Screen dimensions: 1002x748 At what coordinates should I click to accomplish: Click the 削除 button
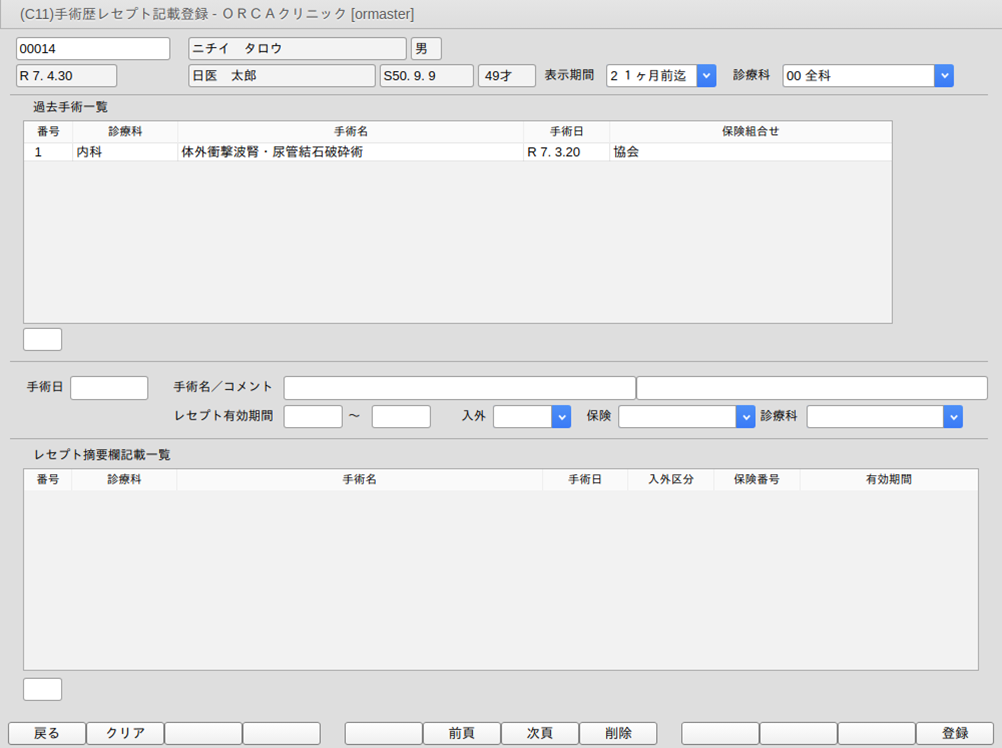[x=617, y=733]
